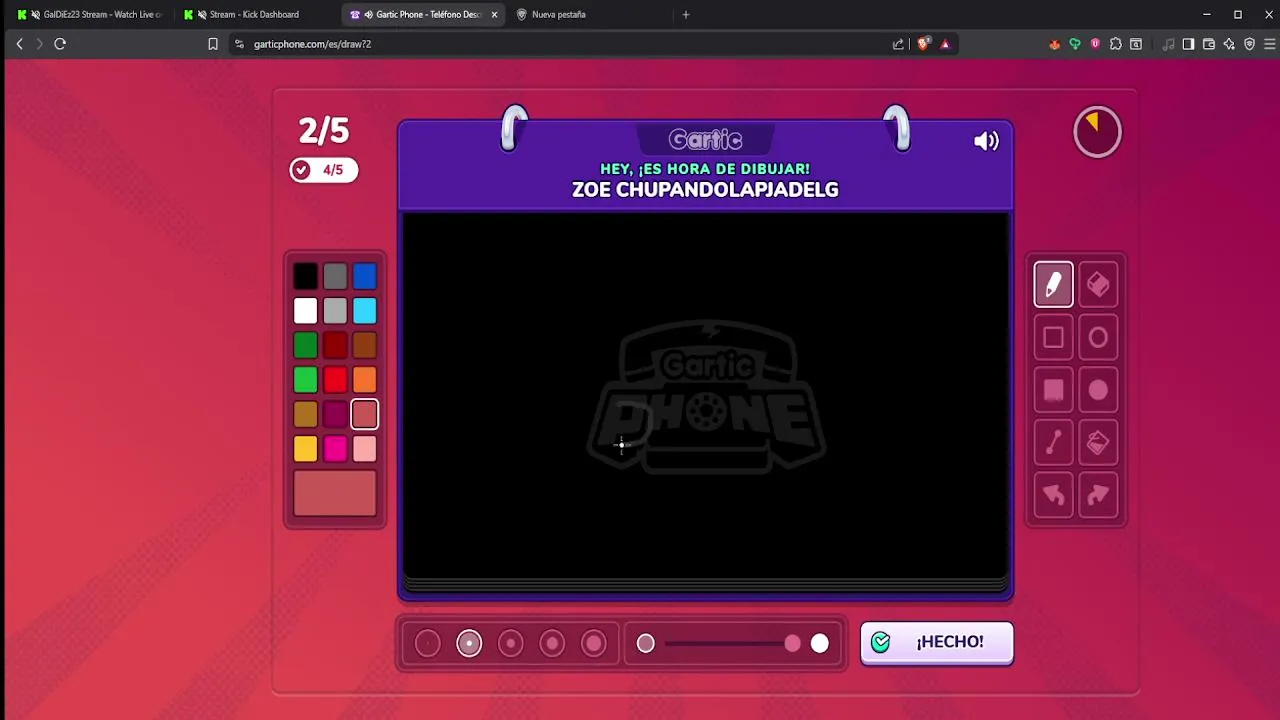Viewport: 1280px width, 720px height.
Task: Select the third brush thickness
Action: click(510, 643)
